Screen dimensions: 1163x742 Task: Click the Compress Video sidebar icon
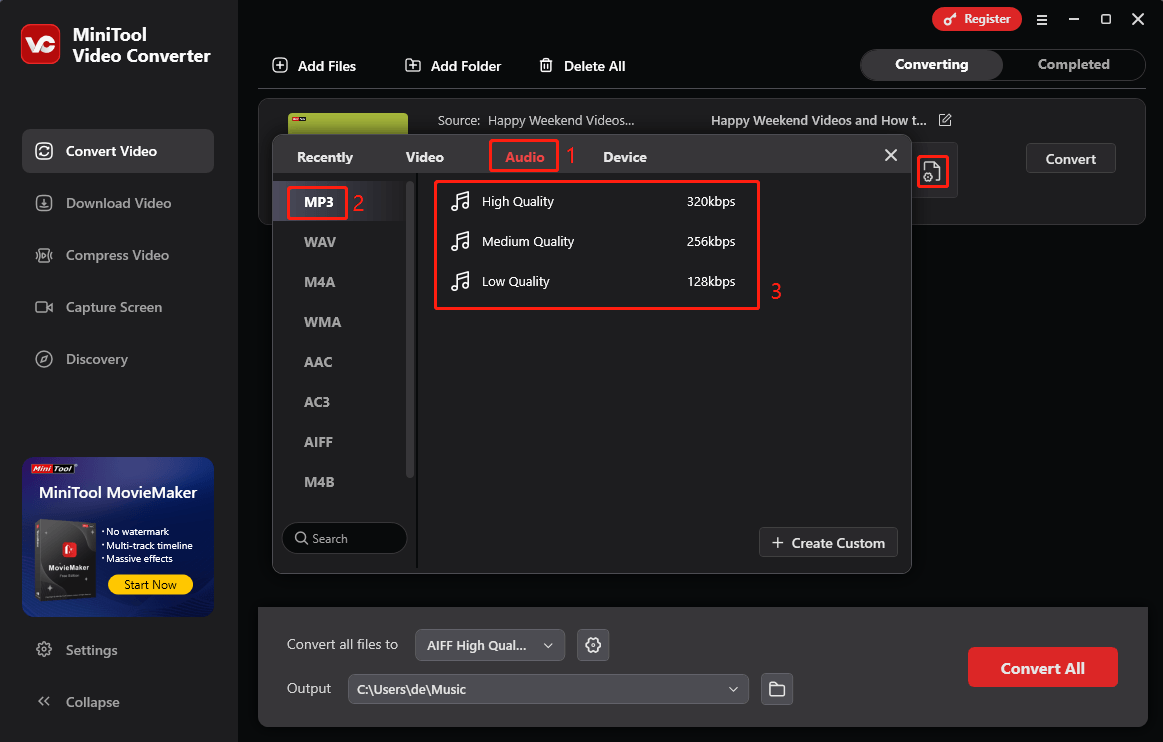(45, 255)
